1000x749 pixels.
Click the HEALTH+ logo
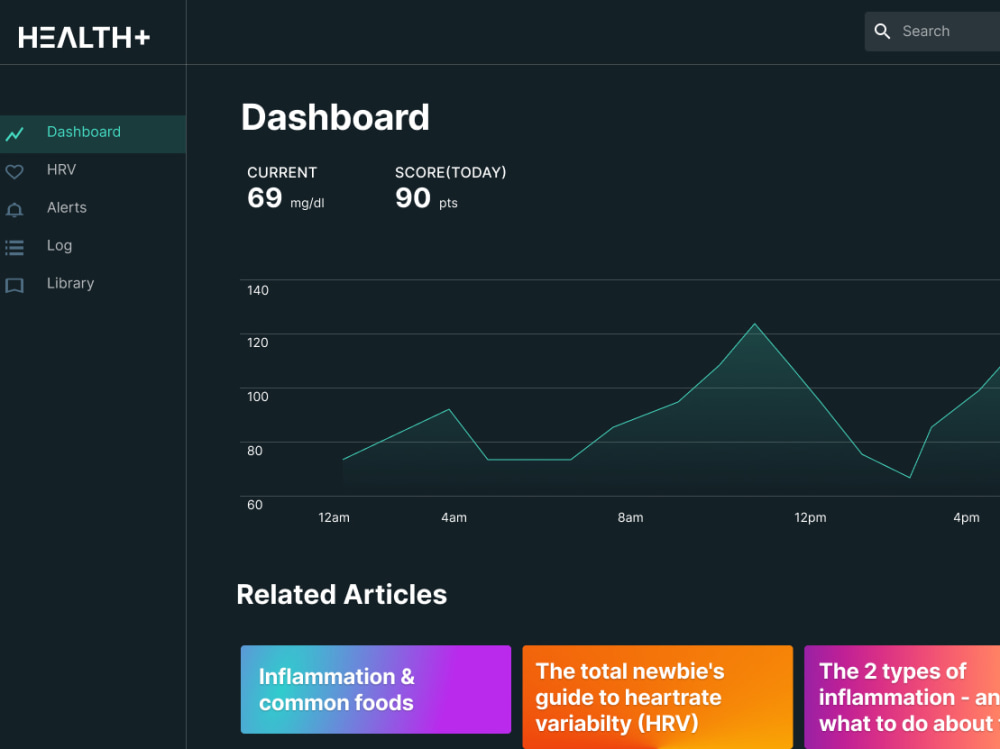84,37
